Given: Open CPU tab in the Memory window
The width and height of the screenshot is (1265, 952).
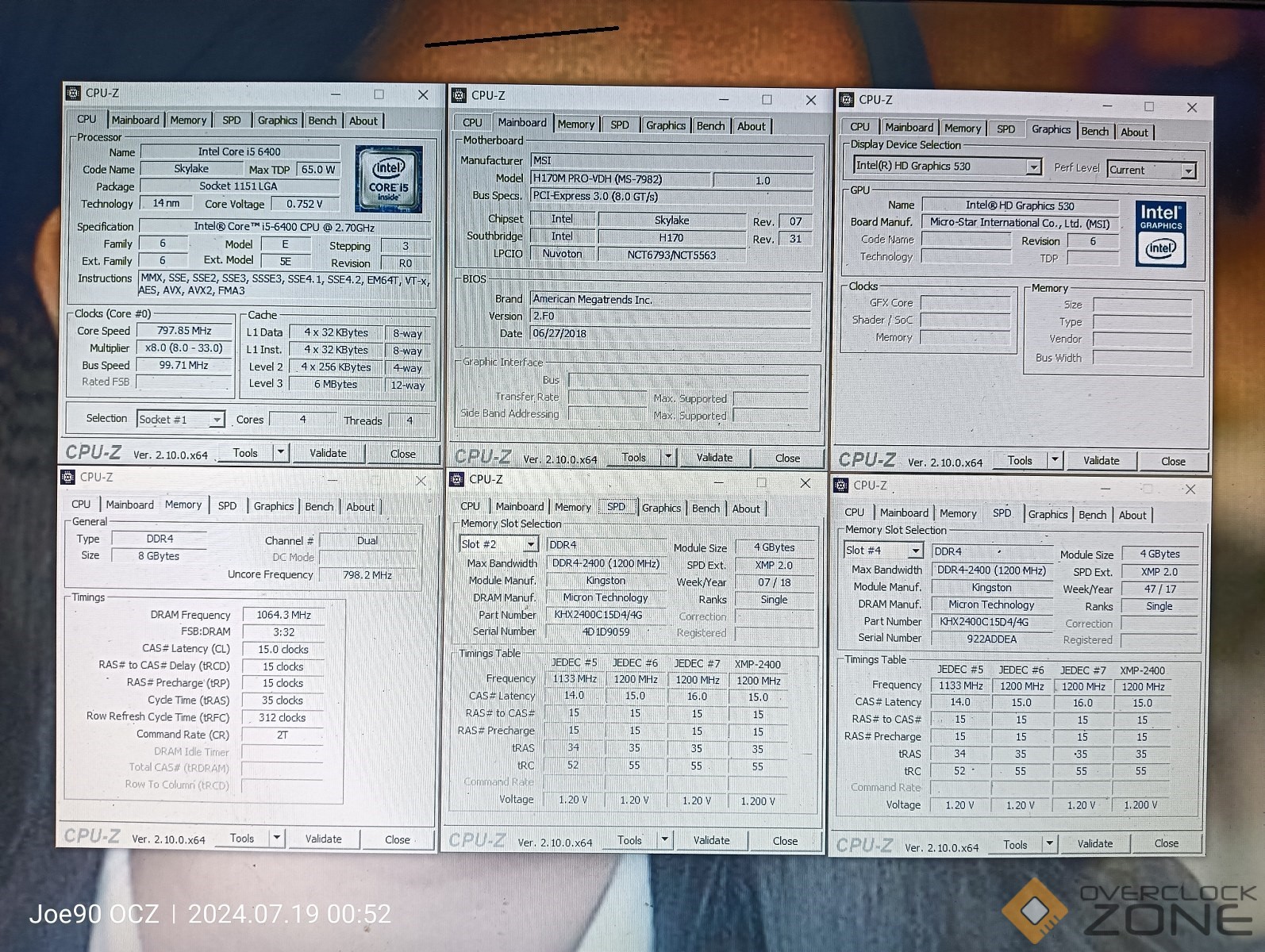Looking at the screenshot, I should pos(81,504).
